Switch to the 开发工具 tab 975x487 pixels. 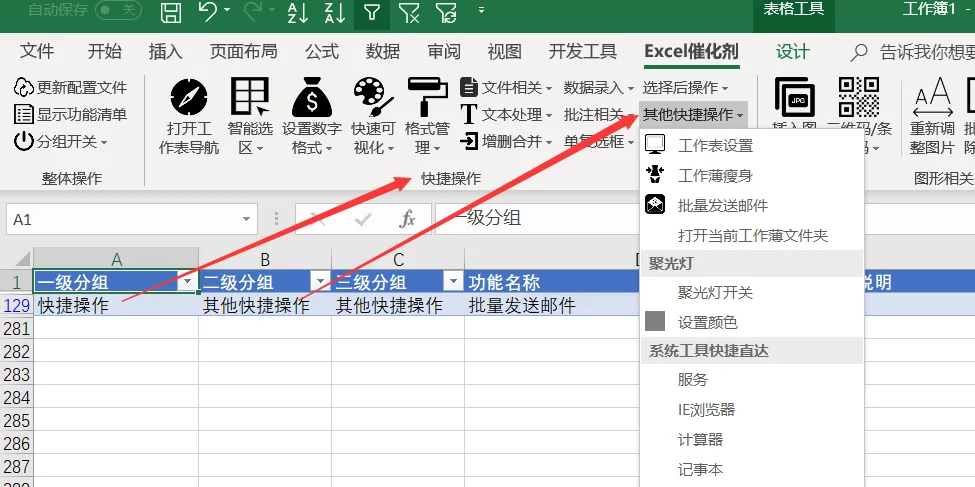[583, 52]
